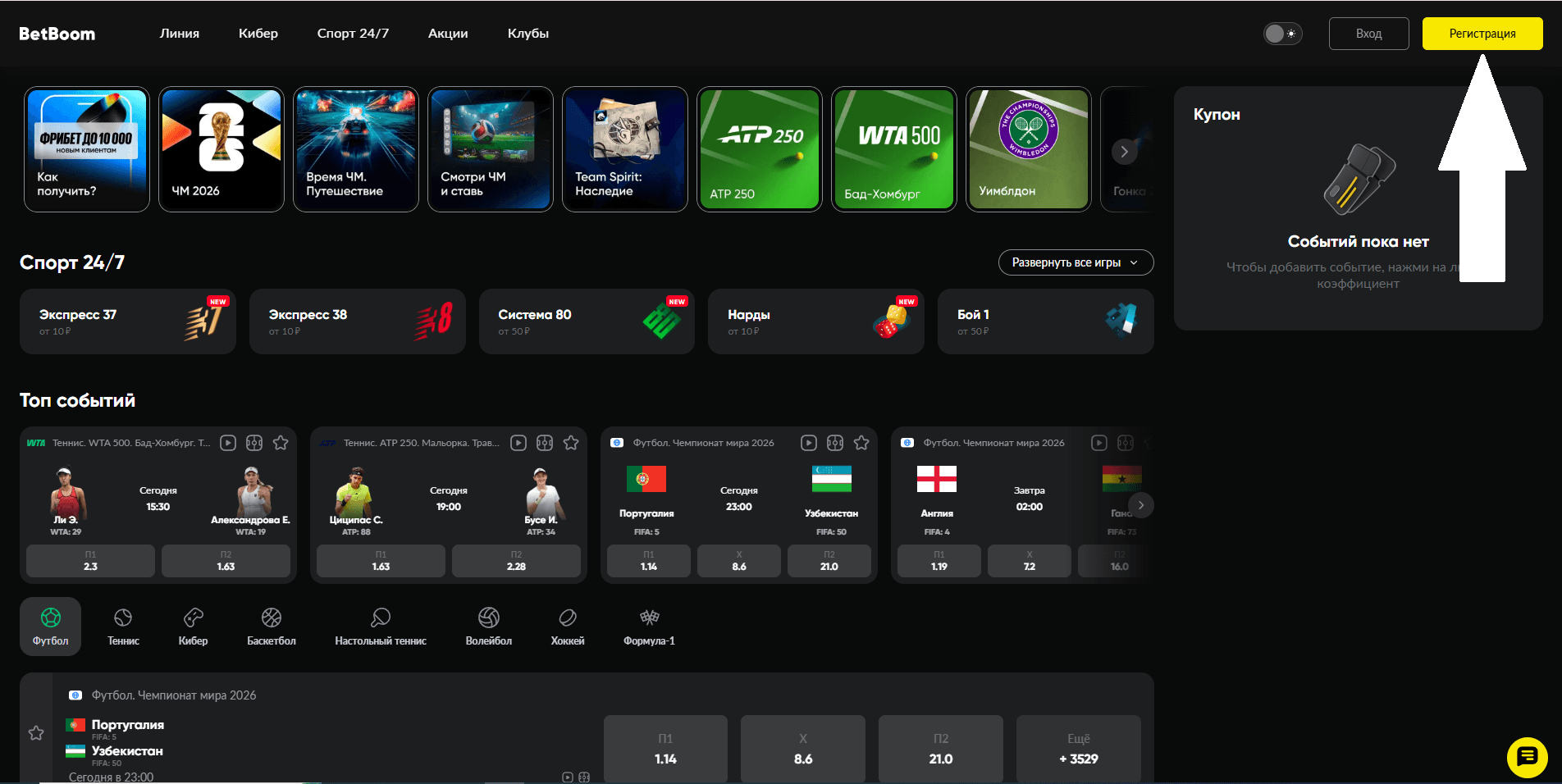
Task: Open Ещё +3529 more markets
Action: coord(1079,748)
